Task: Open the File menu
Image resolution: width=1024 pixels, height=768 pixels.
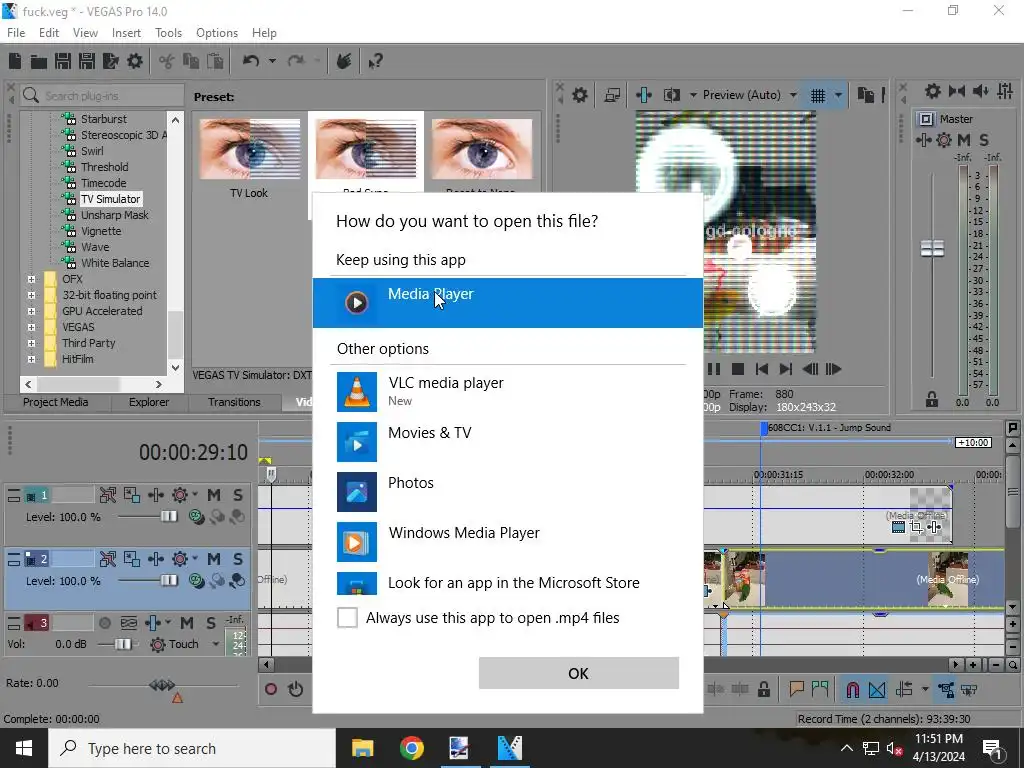Action: point(16,33)
